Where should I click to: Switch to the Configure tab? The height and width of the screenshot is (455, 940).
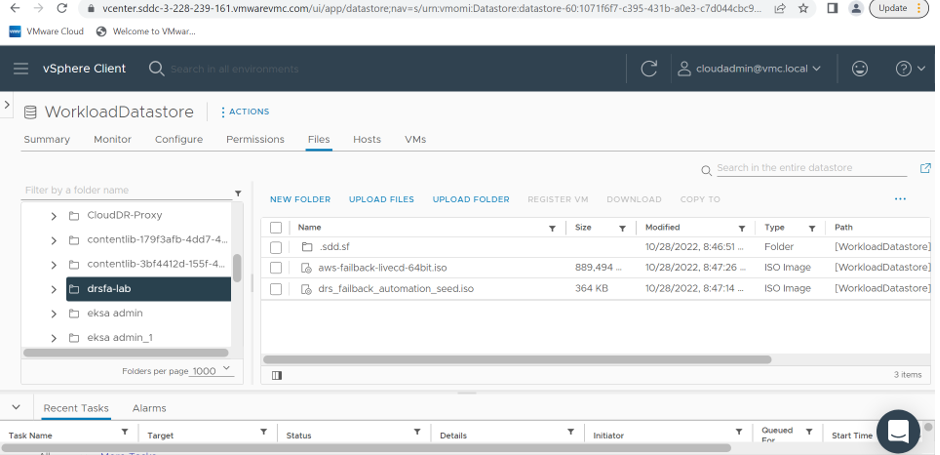[179, 139]
